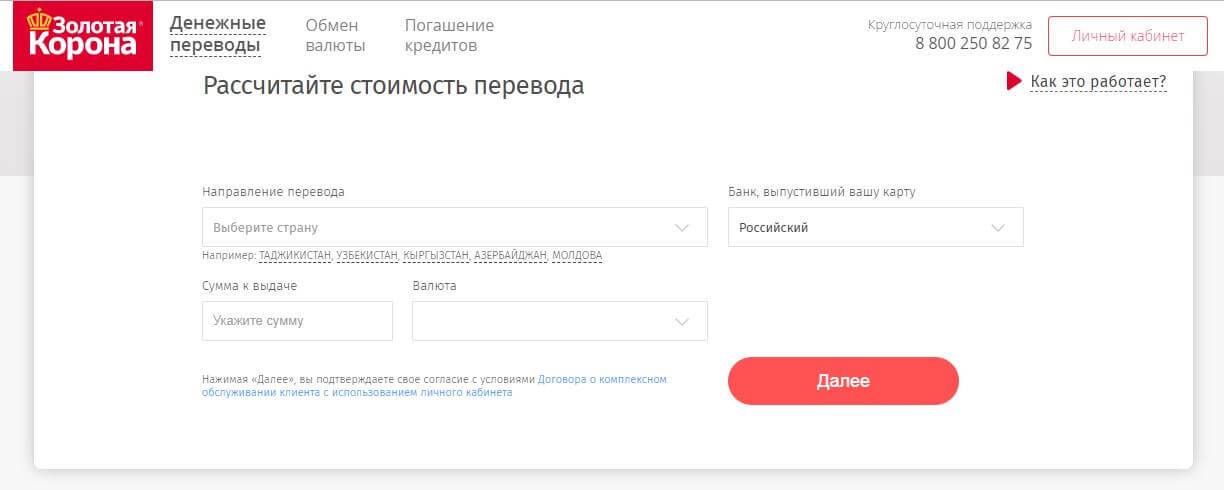Pick КЫРГЫЗСТАН example country
The height and width of the screenshot is (490, 1224).
[436, 256]
